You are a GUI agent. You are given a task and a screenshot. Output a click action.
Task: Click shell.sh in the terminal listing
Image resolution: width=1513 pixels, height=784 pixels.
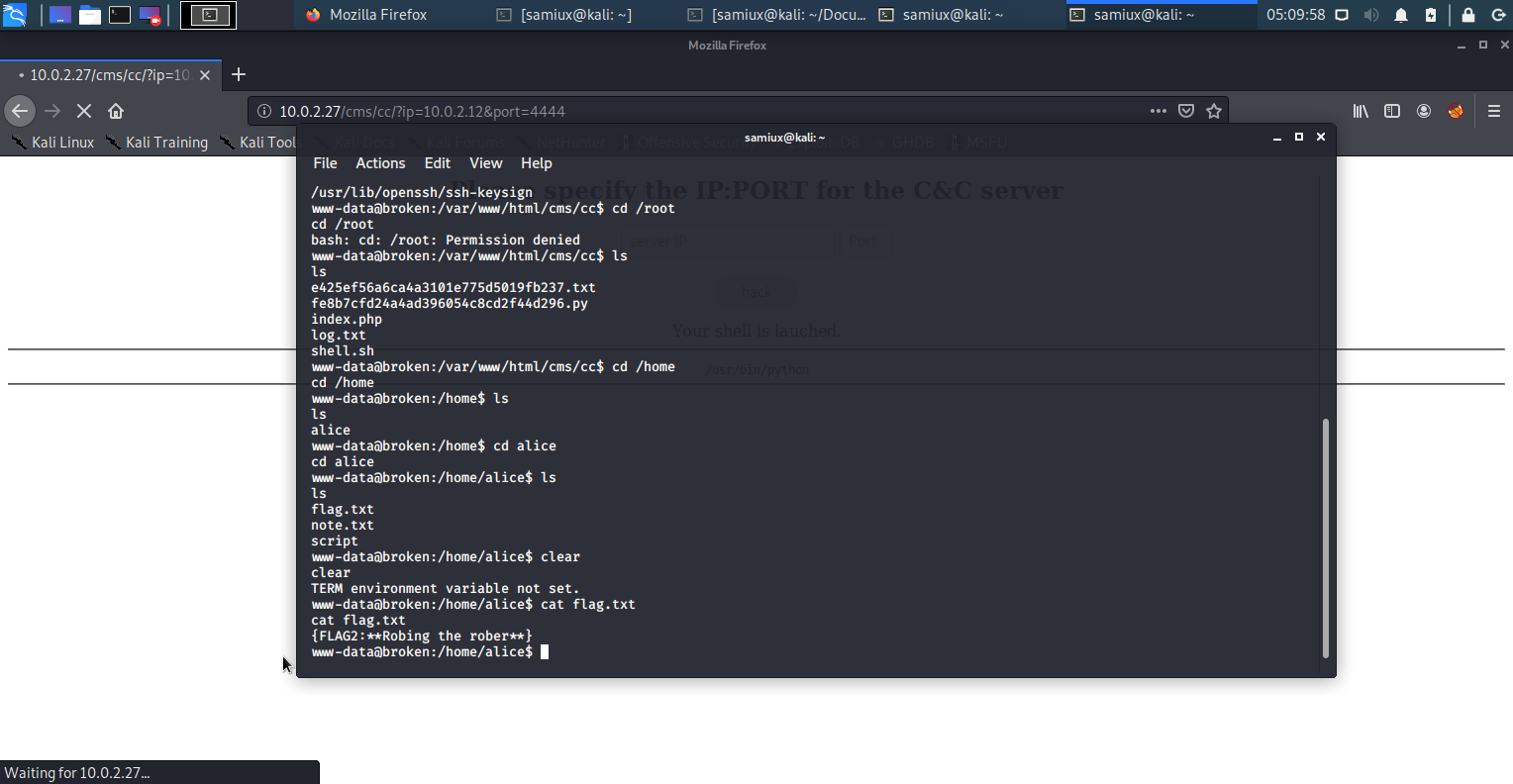coord(343,351)
